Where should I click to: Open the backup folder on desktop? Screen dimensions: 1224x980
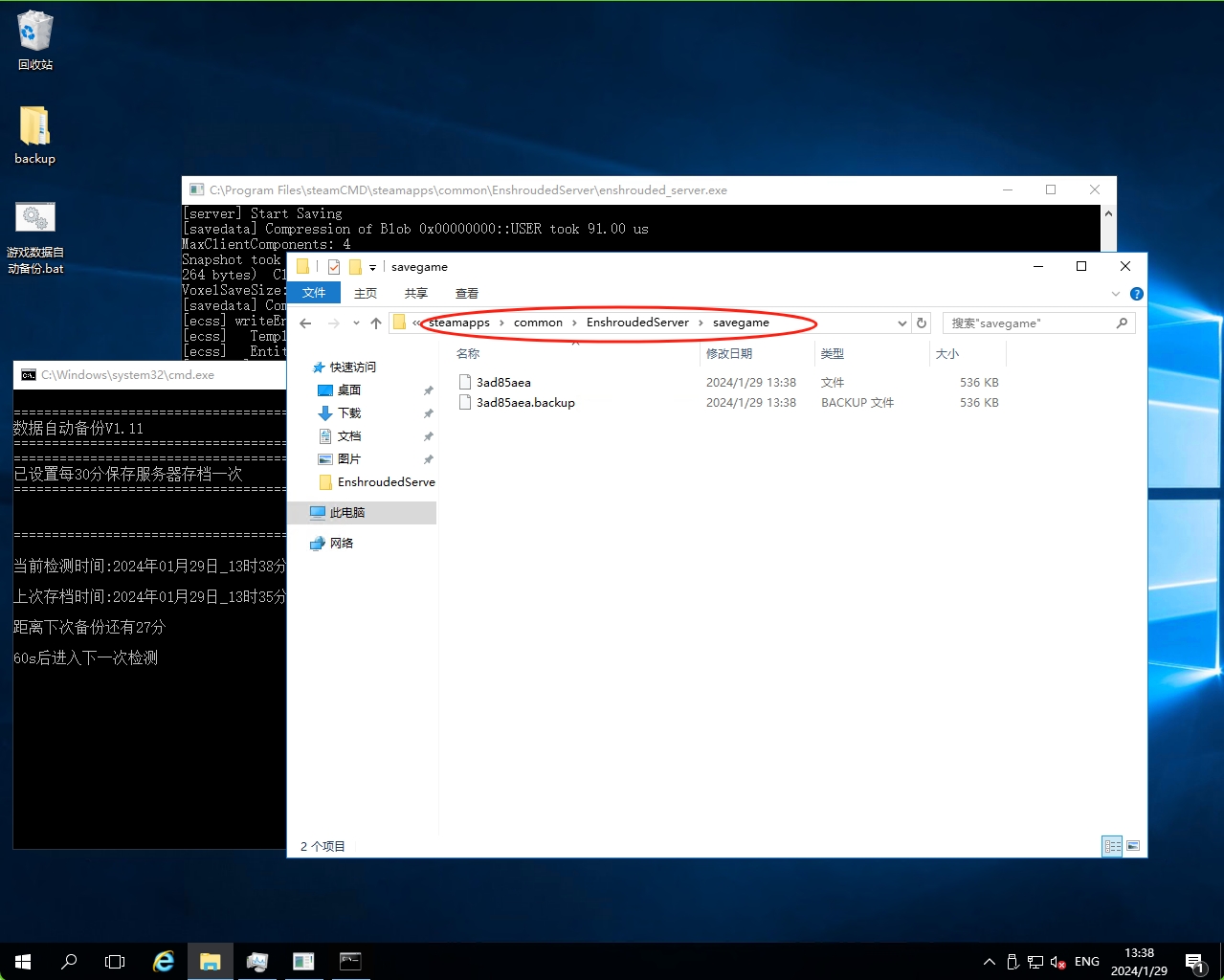point(34,135)
